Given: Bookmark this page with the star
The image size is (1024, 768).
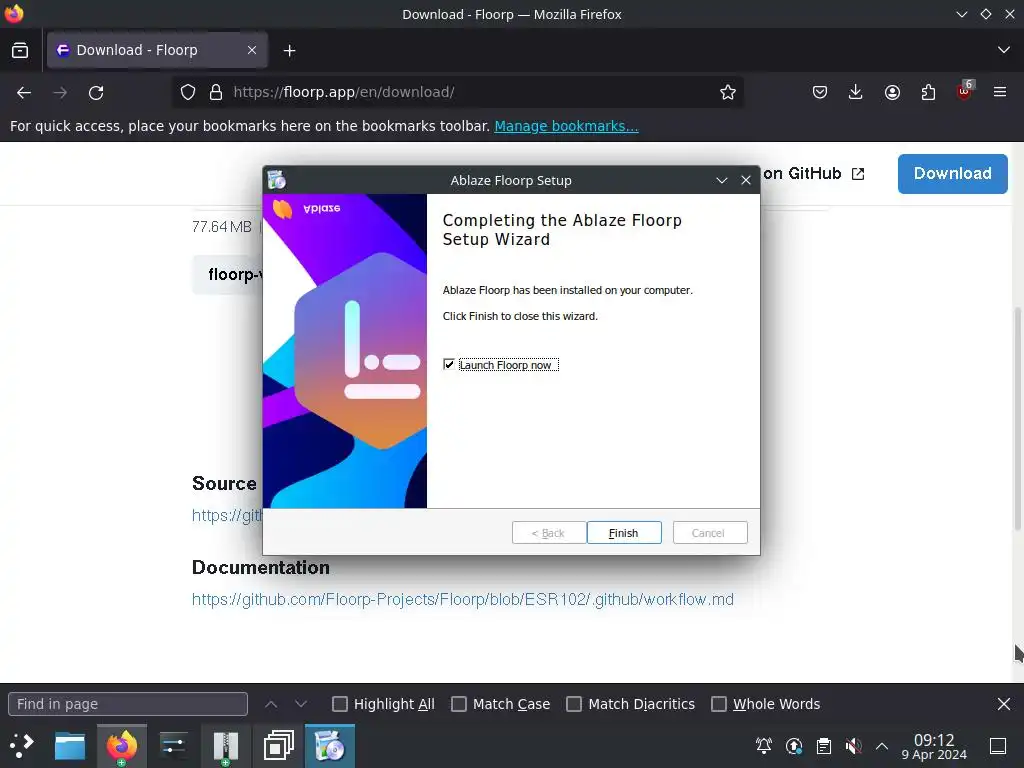Looking at the screenshot, I should pos(728,93).
